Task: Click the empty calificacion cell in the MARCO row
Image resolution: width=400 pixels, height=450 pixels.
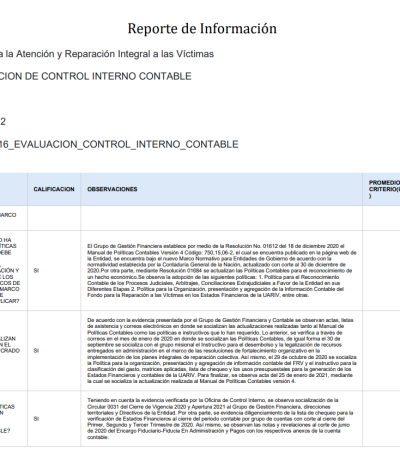Action: [54, 218]
